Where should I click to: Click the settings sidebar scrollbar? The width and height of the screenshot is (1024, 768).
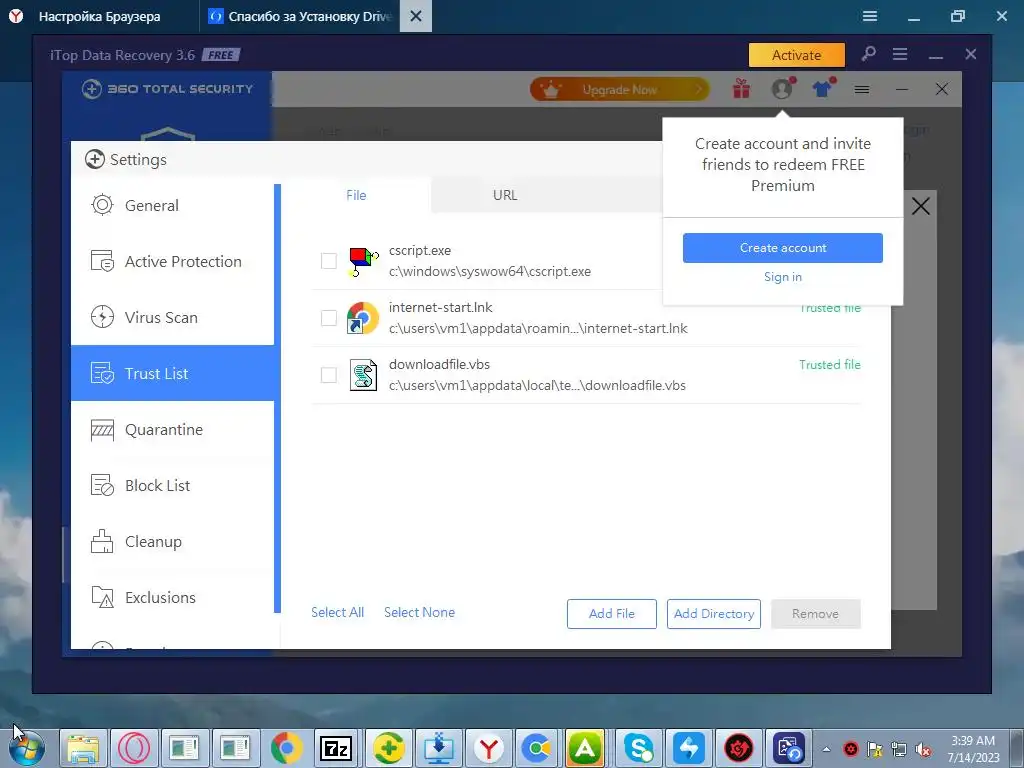click(277, 398)
